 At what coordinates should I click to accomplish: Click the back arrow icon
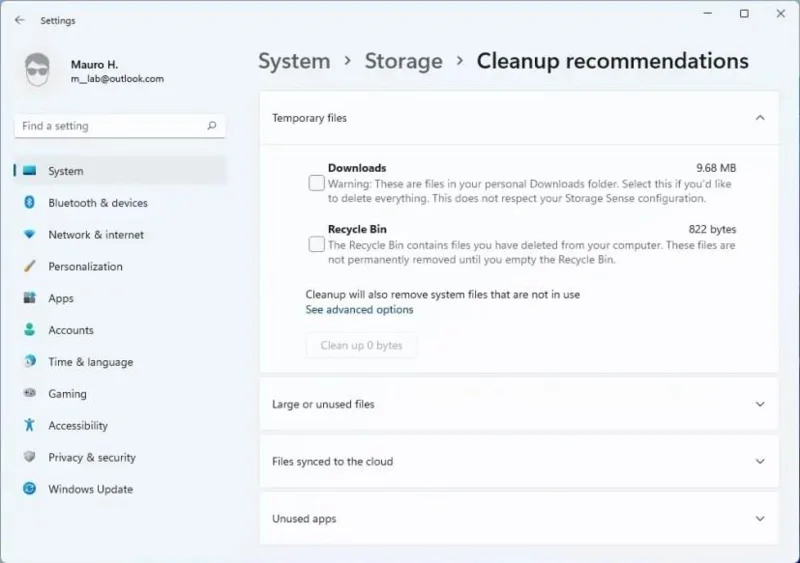[20, 20]
